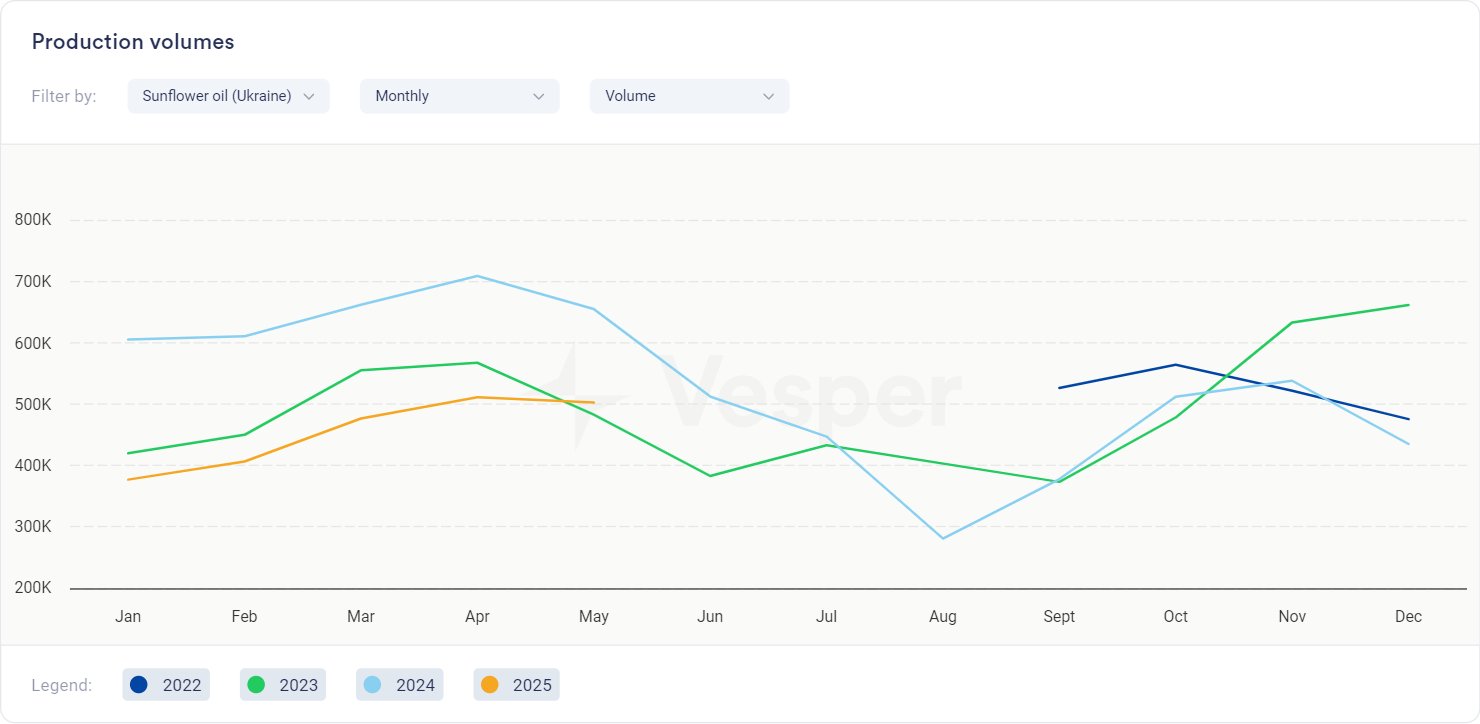This screenshot has width=1480, height=724.
Task: Select the 2024 line's April peak point
Action: tap(477, 276)
